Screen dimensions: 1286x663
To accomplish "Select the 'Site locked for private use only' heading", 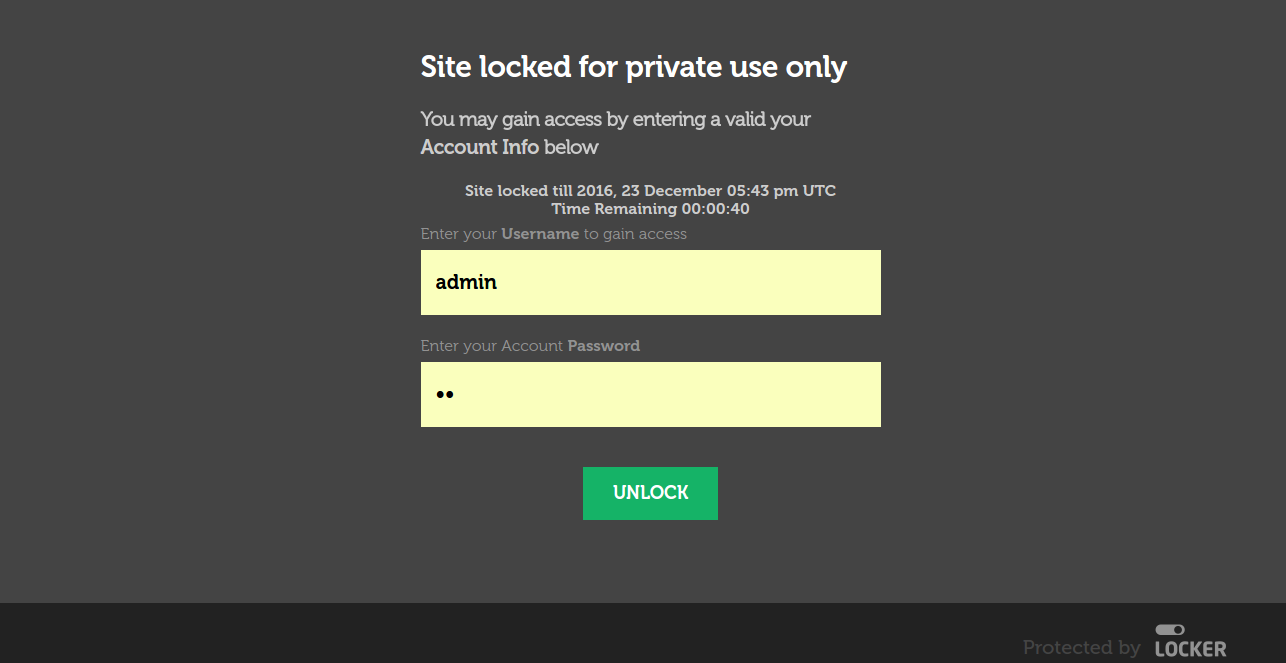I will coord(634,67).
